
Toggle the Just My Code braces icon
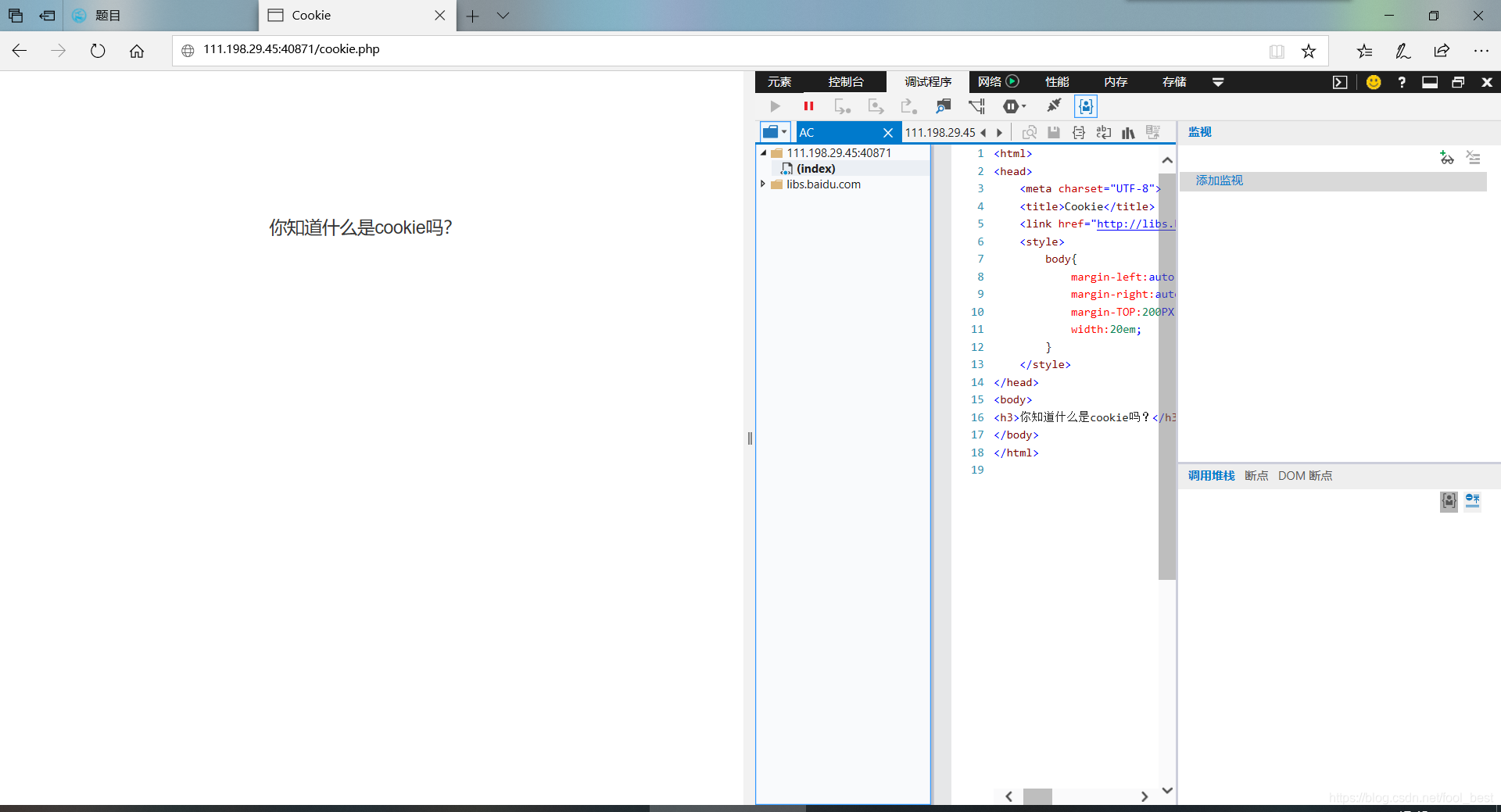click(x=1086, y=106)
